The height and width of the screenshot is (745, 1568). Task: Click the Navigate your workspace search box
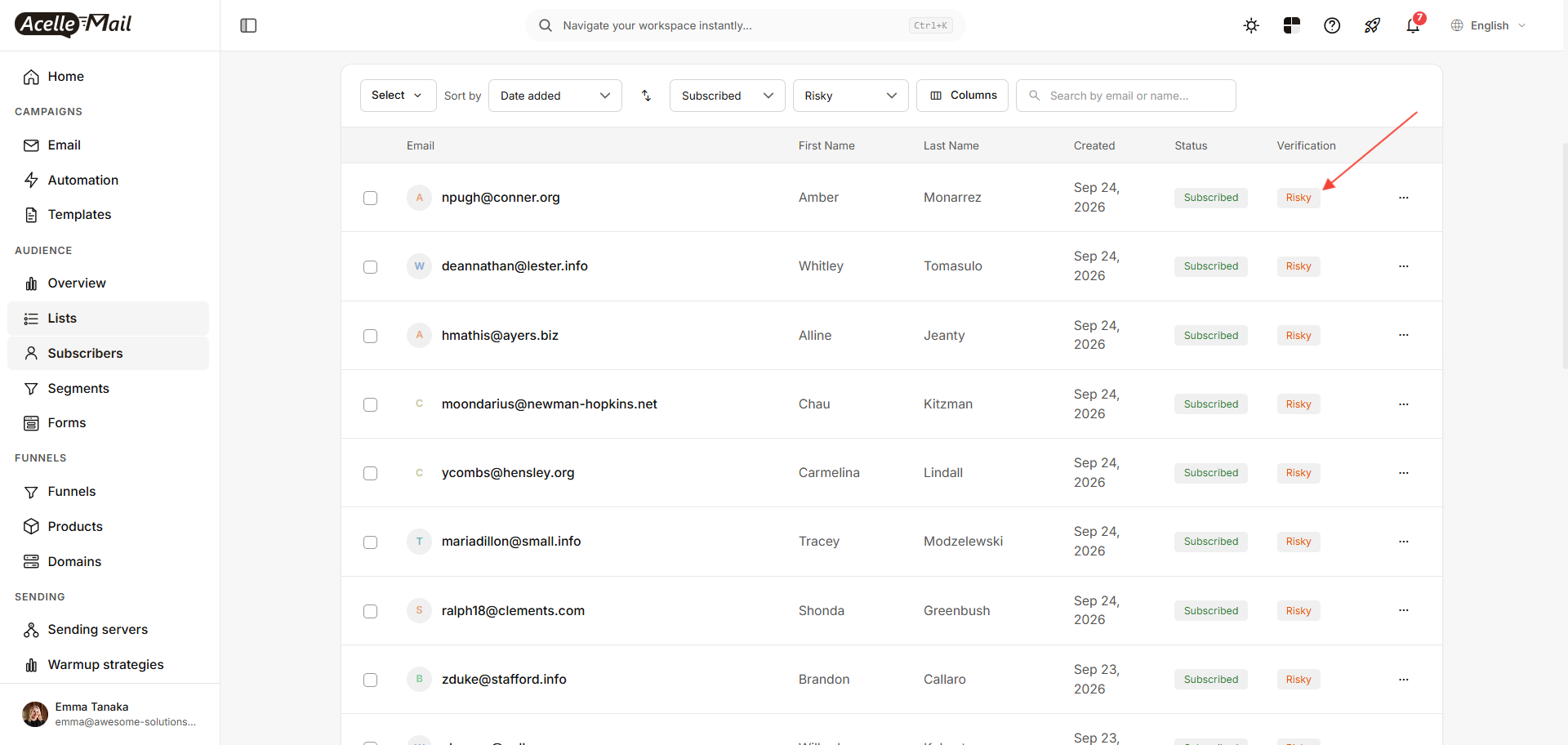745,25
